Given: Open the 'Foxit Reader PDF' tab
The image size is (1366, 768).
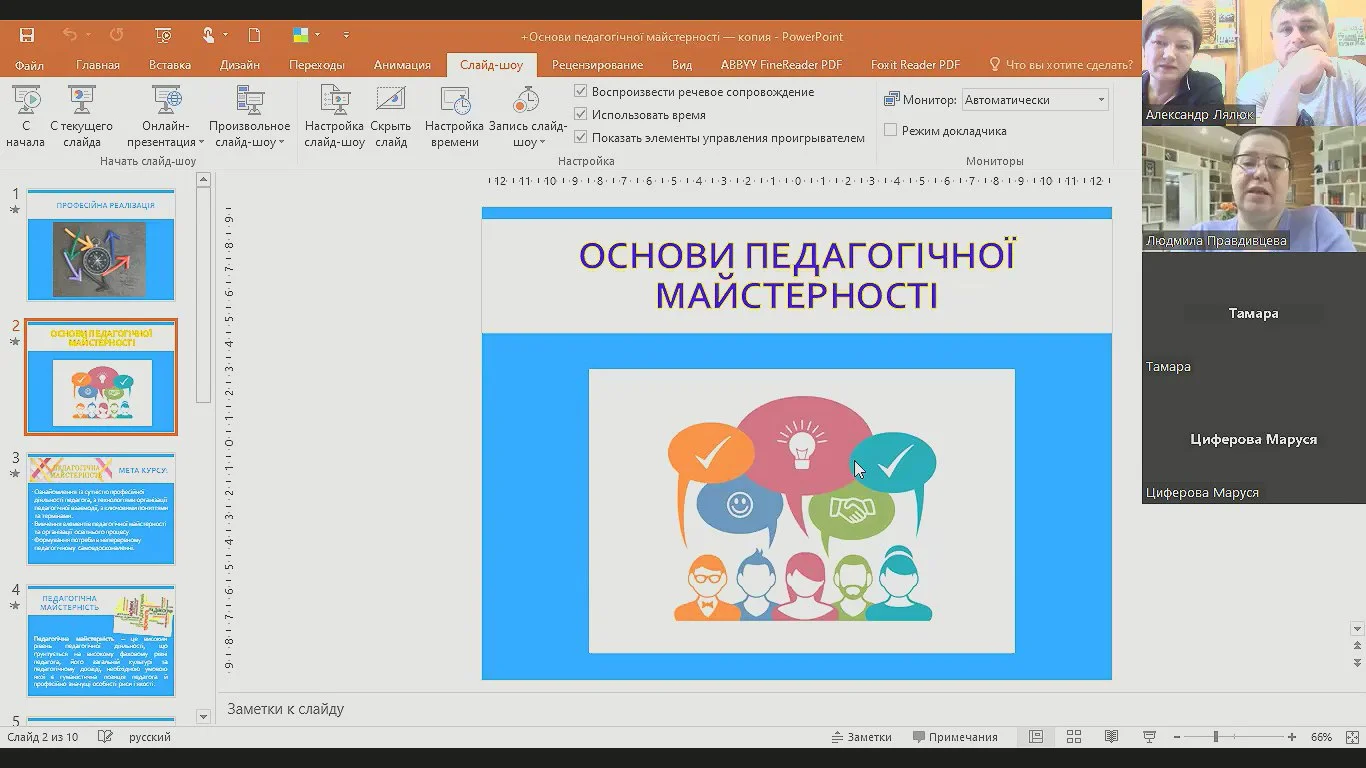Looking at the screenshot, I should pyautogui.click(x=915, y=64).
